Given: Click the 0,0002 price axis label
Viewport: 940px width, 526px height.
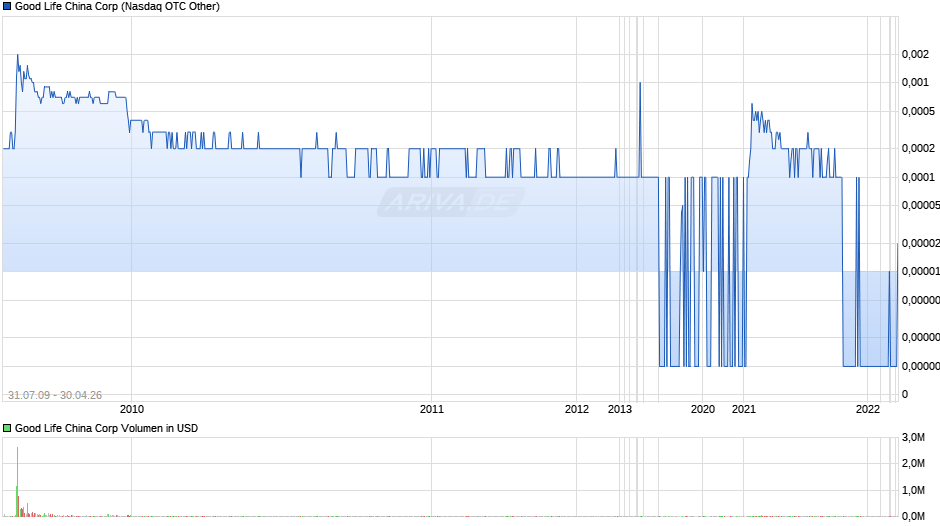Looking at the screenshot, I should tap(918, 148).
